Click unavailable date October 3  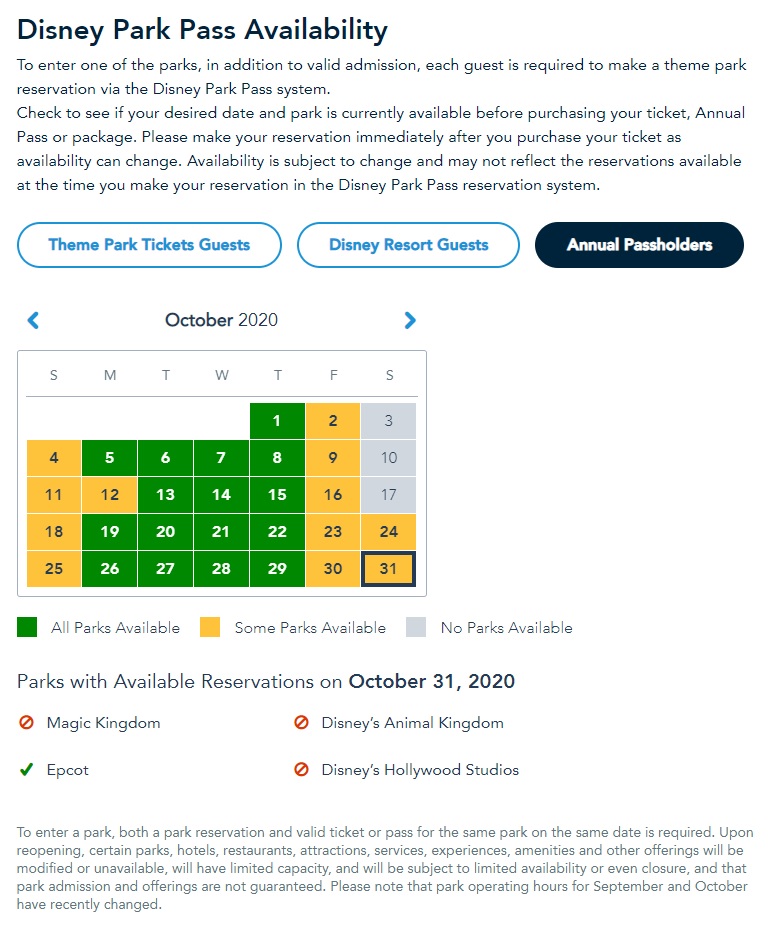point(389,421)
